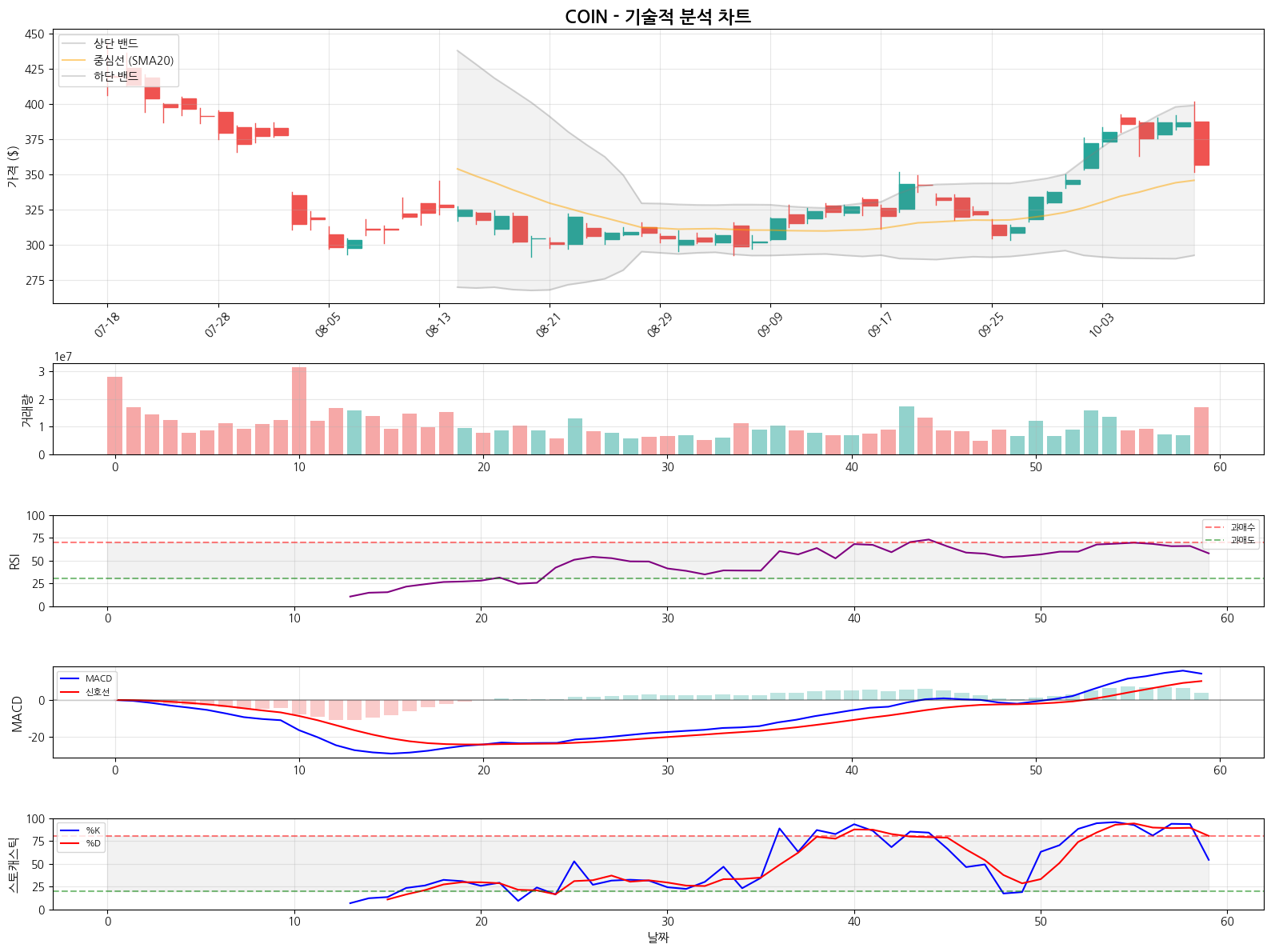
Task: Click the '가격 ($)' y-axis label
Action: [x=13, y=166]
